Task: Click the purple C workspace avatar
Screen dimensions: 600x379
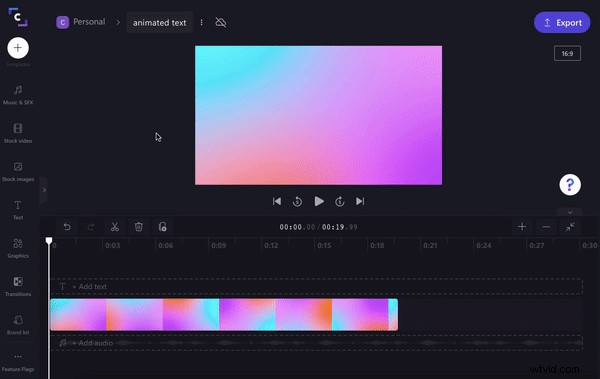Action: click(62, 22)
